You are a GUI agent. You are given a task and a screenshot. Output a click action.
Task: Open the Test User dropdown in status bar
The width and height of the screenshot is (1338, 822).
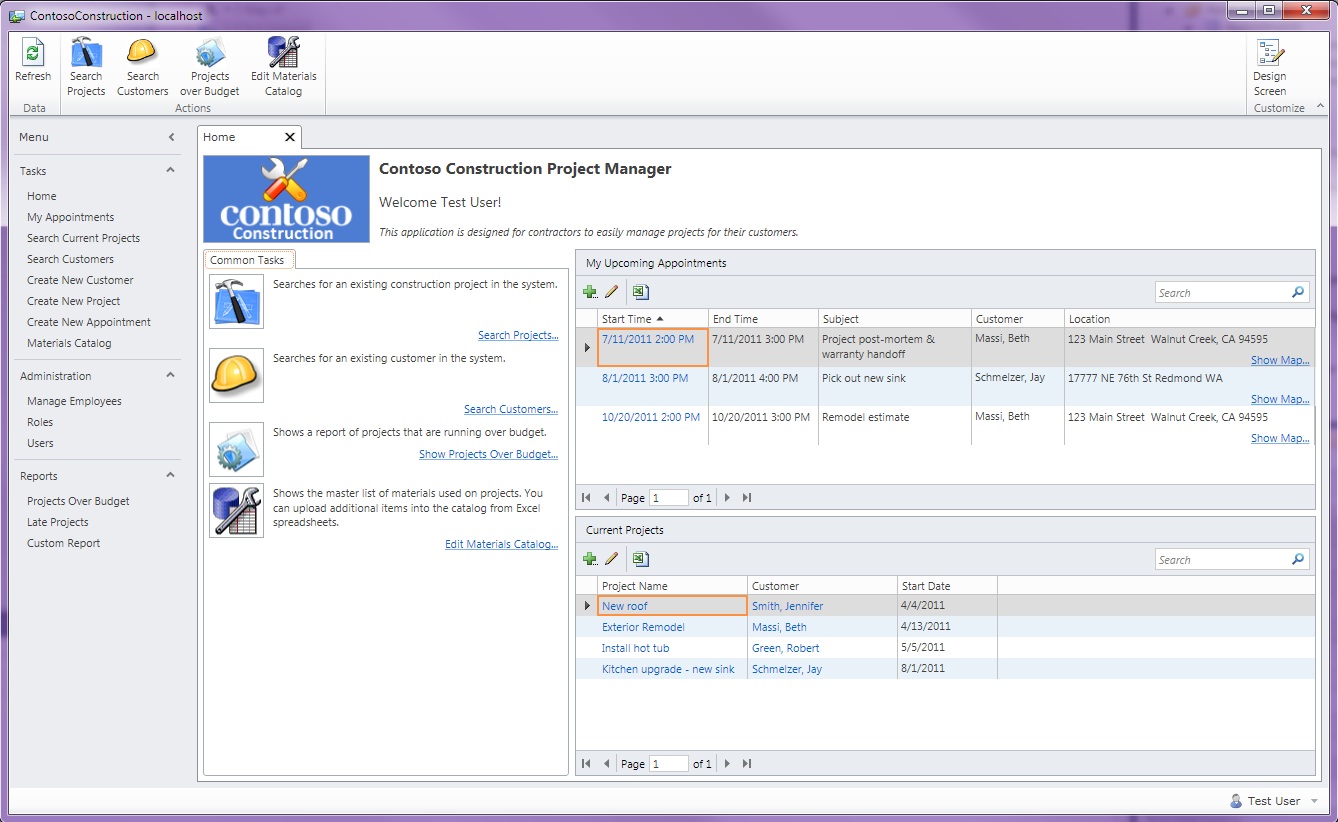pos(1314,801)
